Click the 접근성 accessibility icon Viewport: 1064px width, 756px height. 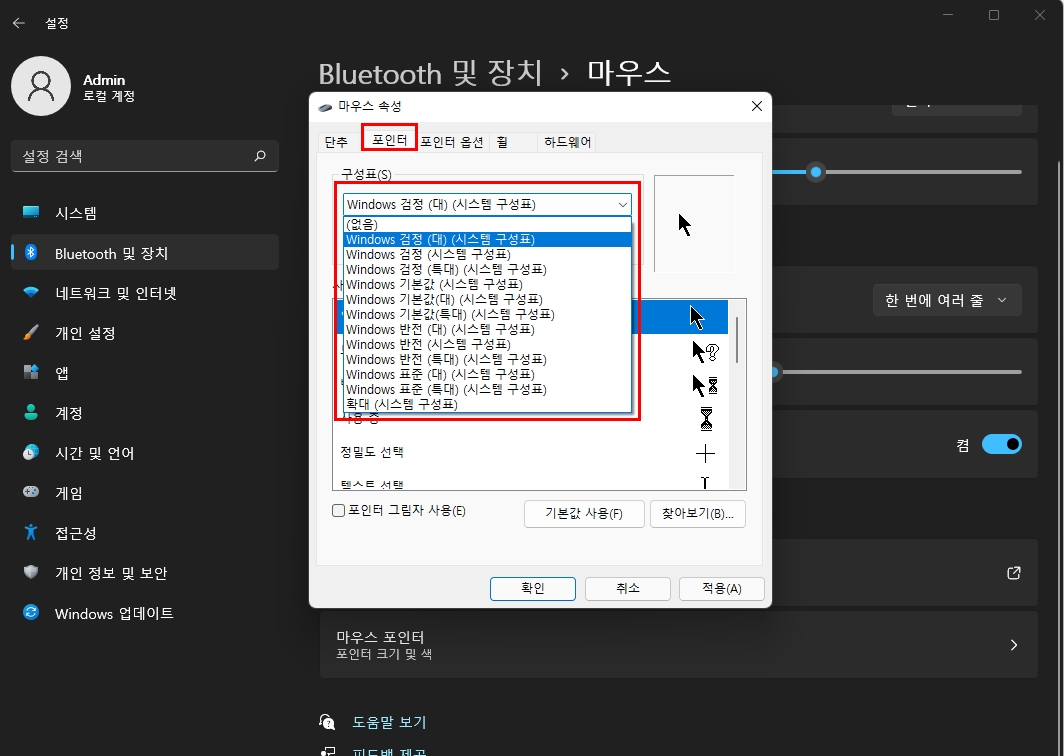(31, 532)
